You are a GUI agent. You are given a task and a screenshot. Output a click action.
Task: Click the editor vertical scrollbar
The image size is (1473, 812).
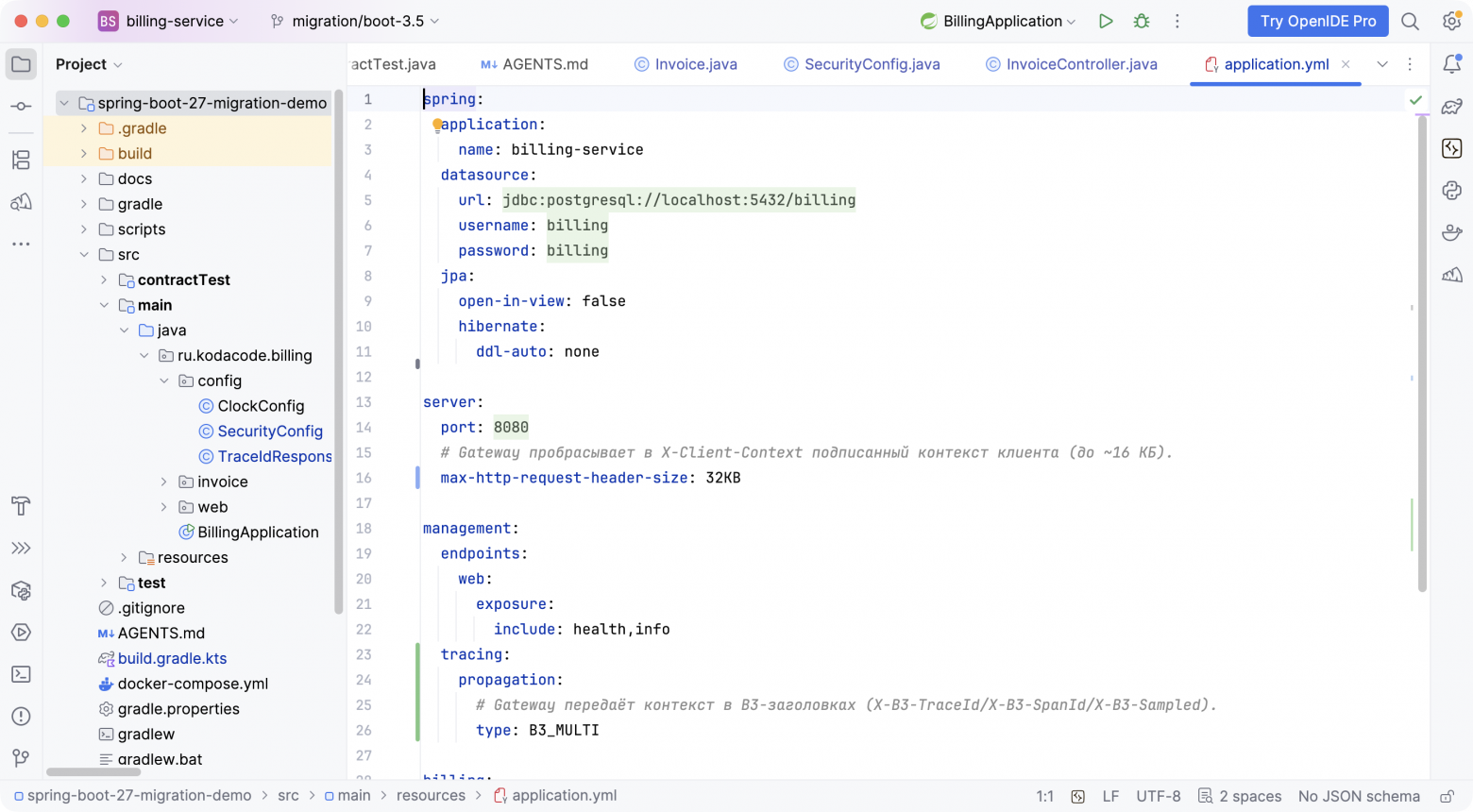1422,354
